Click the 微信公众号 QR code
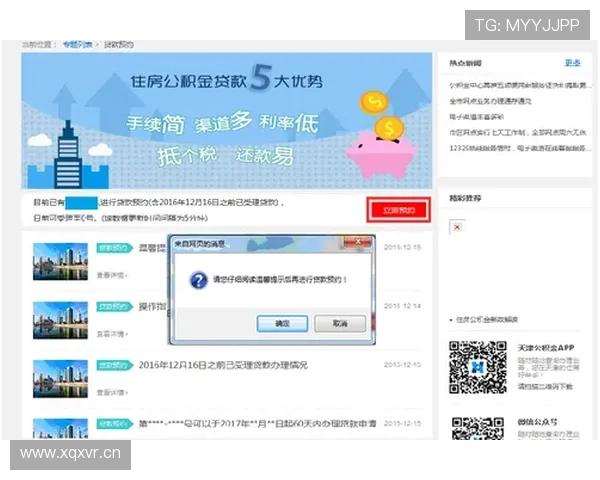600x480 pixels. pos(478,428)
